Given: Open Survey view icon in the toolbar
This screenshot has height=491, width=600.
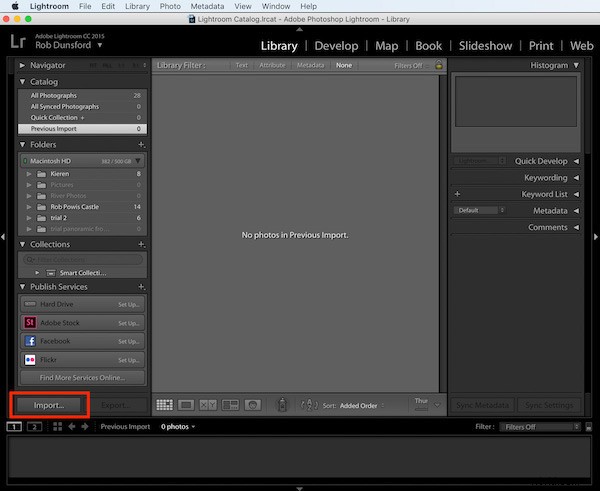Looking at the screenshot, I should pyautogui.click(x=231, y=405).
